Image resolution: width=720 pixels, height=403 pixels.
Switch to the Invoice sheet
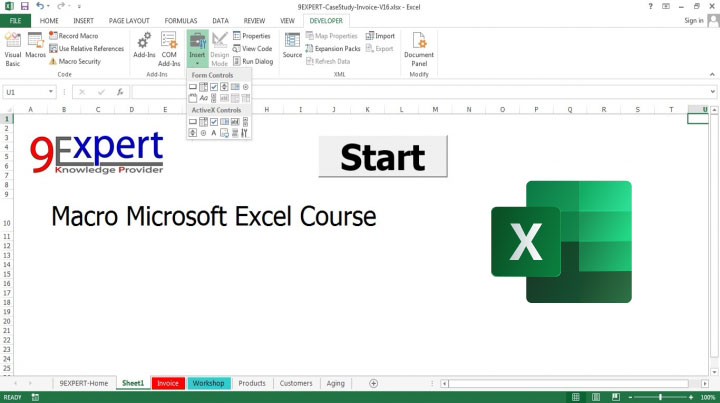tap(168, 383)
